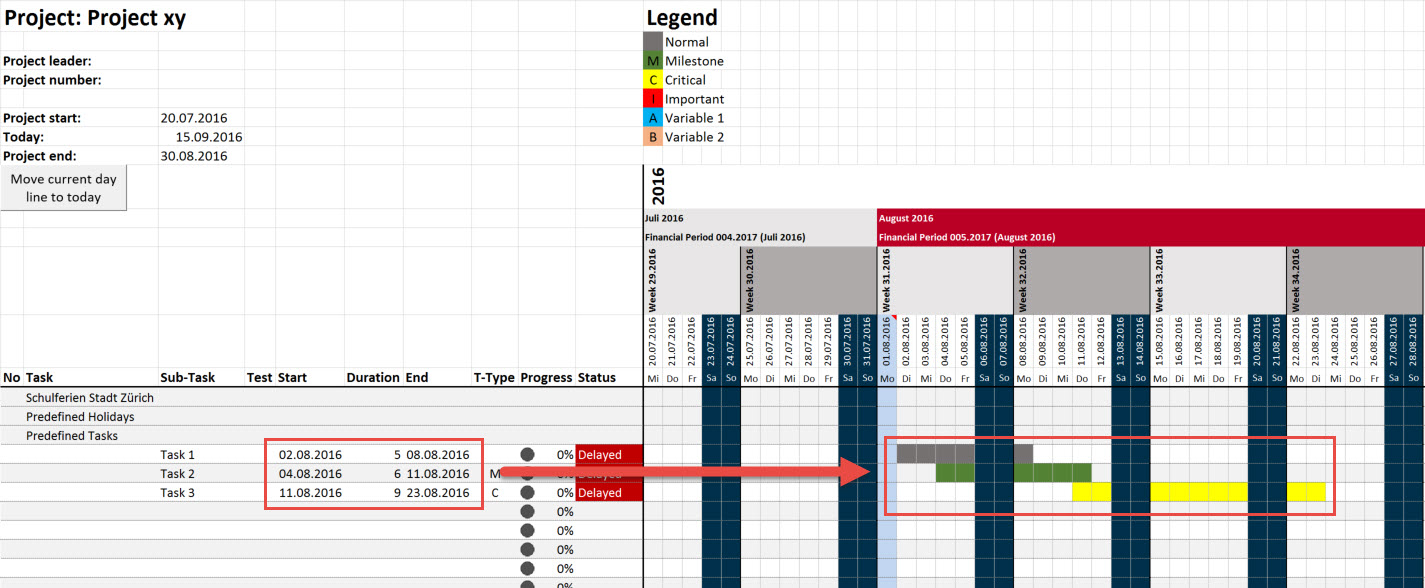This screenshot has width=1425, height=588.
Task: Select the No column header
Action: point(12,378)
